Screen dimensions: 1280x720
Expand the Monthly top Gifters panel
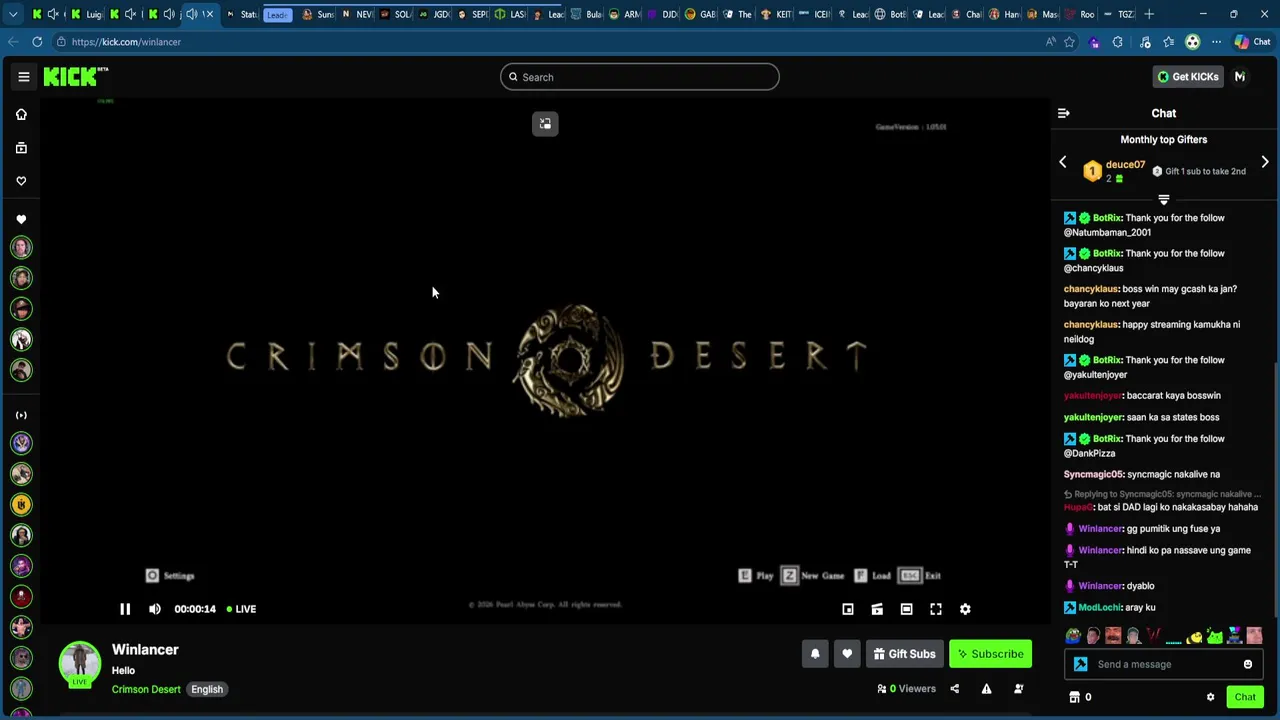(x=1163, y=200)
